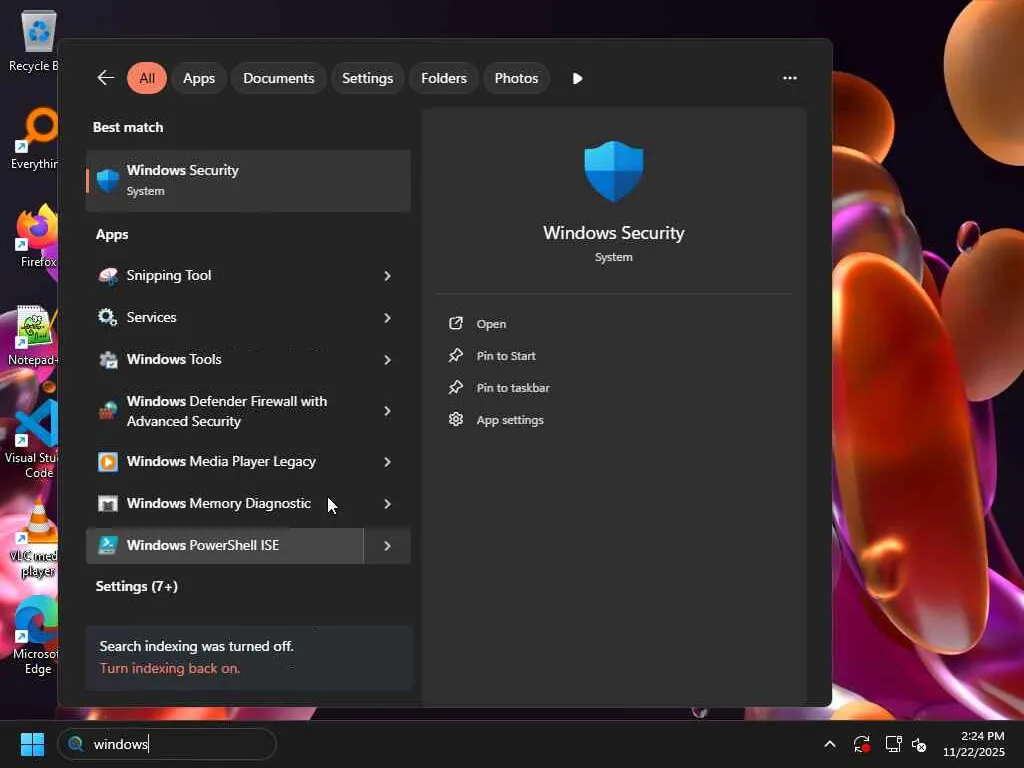Click Windows Memory Diagnostic icon
1024x768 pixels.
coord(108,504)
